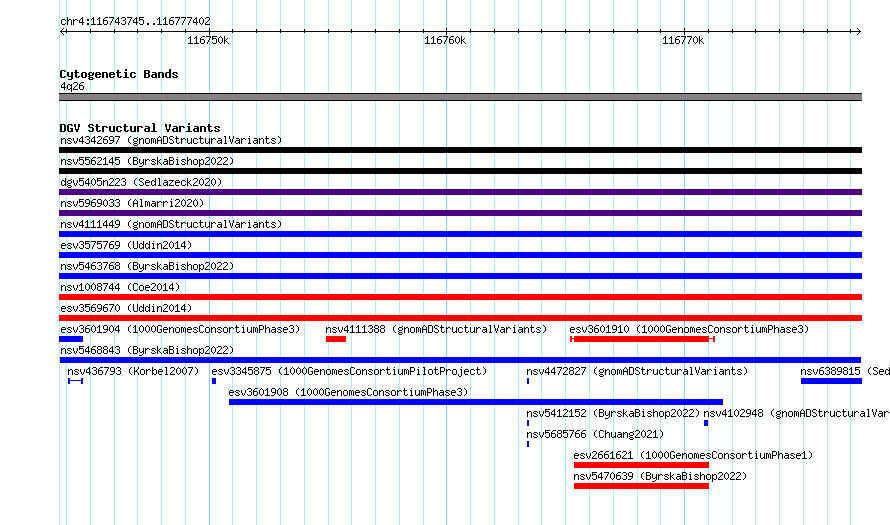Click purple bar beneath nsv5969033
This screenshot has width=890, height=525.
[460, 213]
